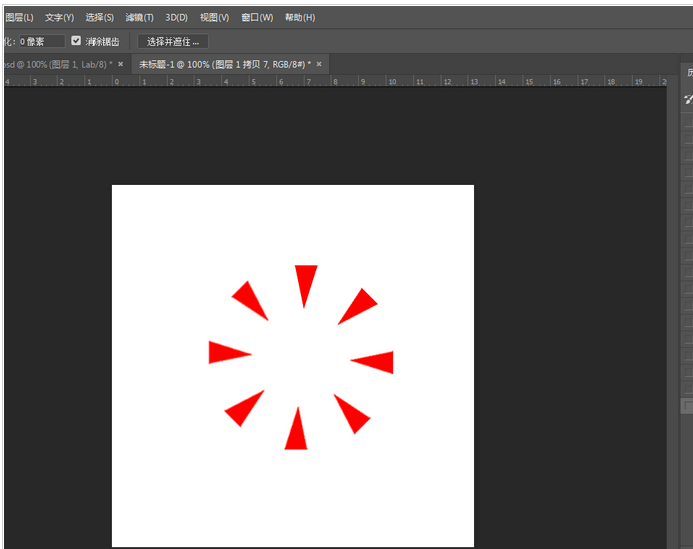The height and width of the screenshot is (549, 693).
Task: Switch to the 未标题-1 document tab
Action: point(224,64)
